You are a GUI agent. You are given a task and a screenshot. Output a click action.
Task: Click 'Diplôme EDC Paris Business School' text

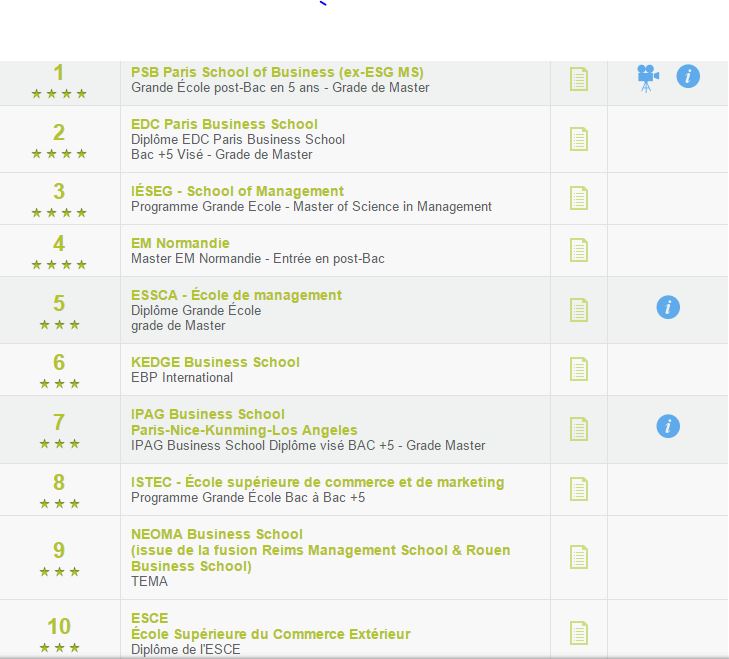[x=238, y=140]
